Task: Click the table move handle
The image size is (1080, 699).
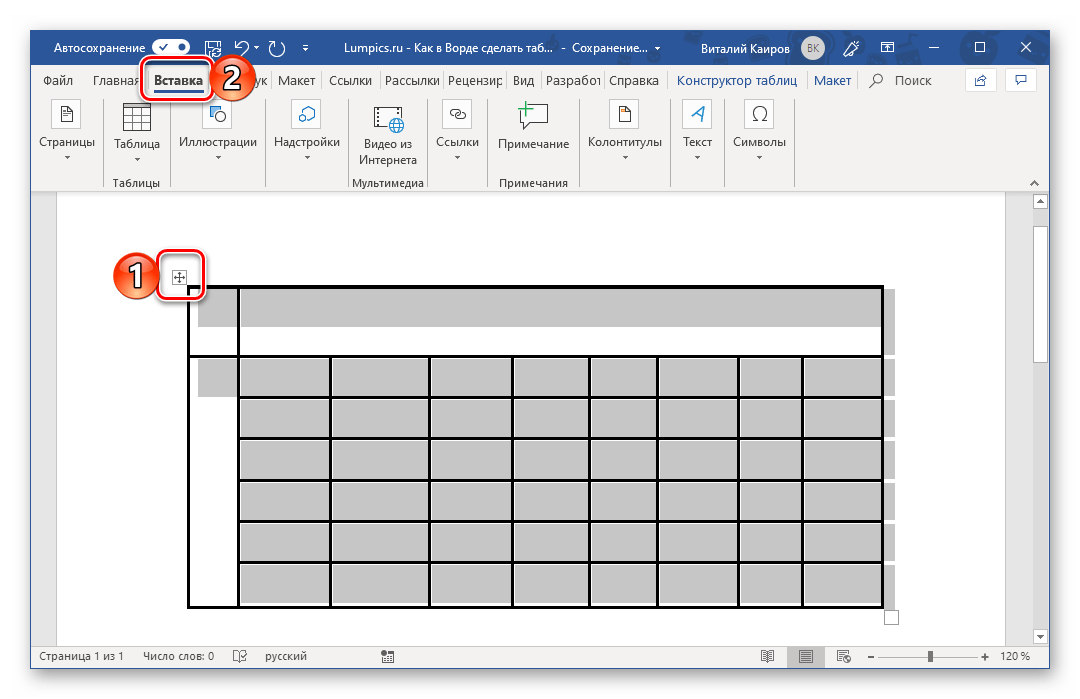Action: 180,277
